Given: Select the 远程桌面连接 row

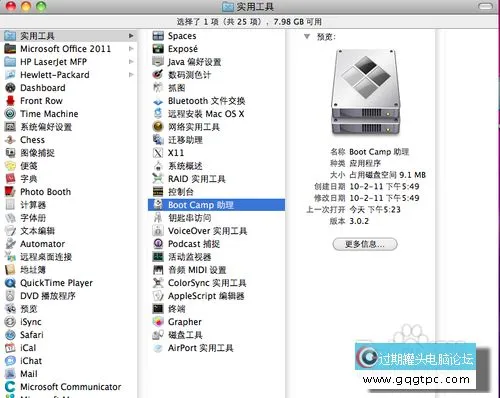Looking at the screenshot, I should click(x=70, y=257).
